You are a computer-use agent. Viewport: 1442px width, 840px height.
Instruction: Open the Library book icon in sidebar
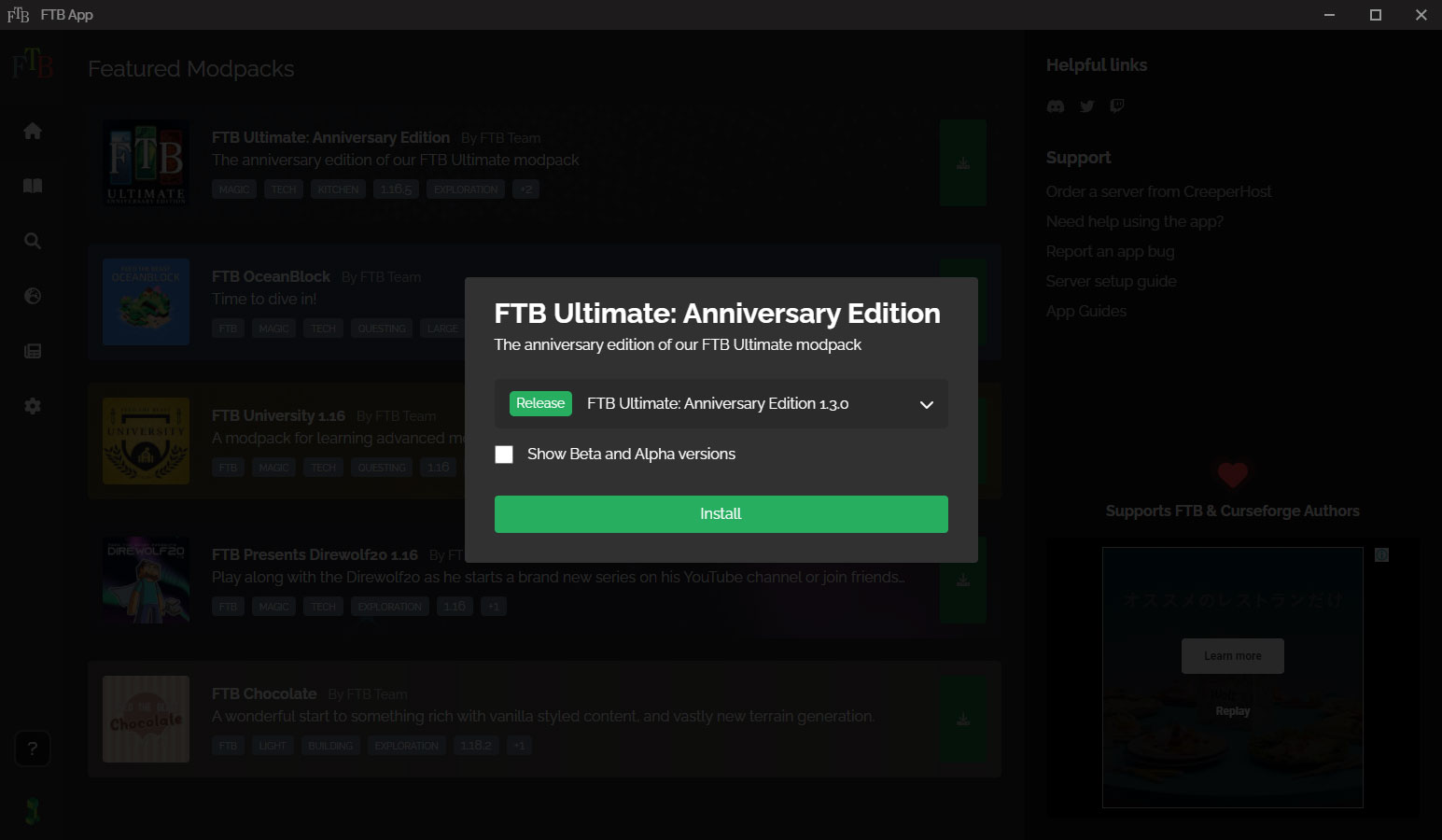[33, 186]
